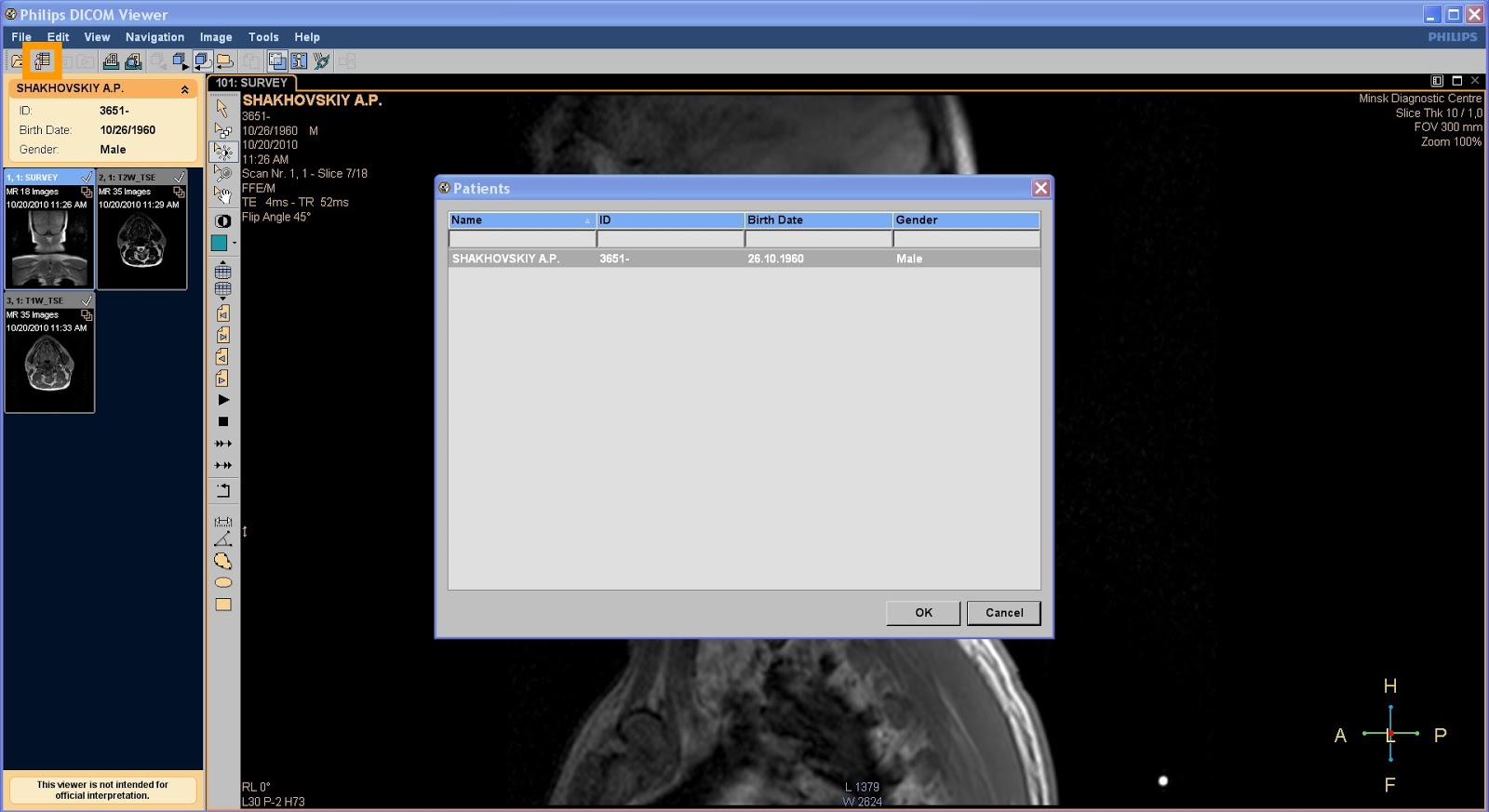The height and width of the screenshot is (812, 1489).
Task: Click the green crossed-lines toolbar icon
Action: pyautogui.click(x=322, y=61)
